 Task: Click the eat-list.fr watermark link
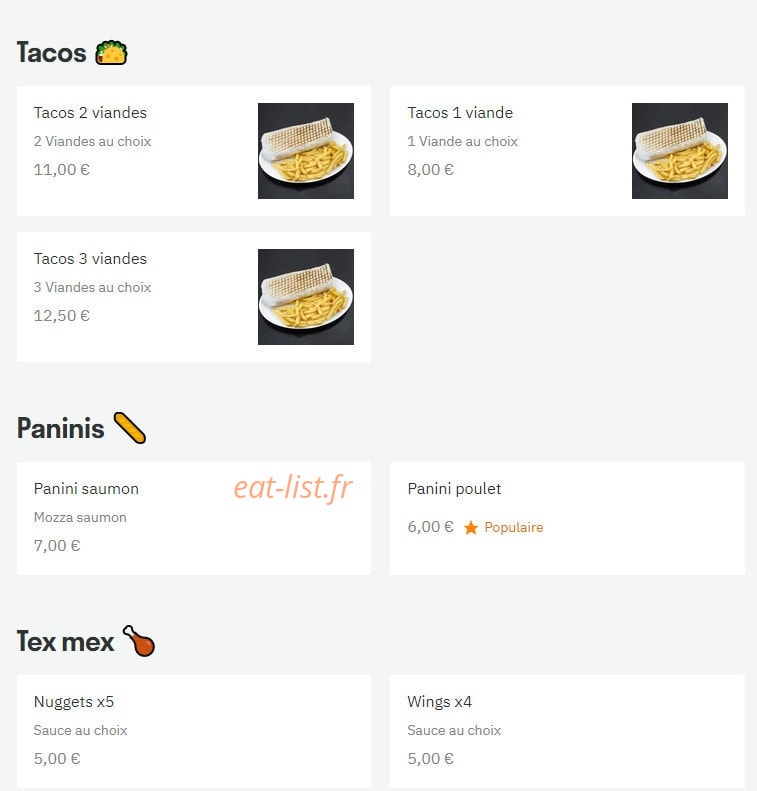pyautogui.click(x=293, y=488)
